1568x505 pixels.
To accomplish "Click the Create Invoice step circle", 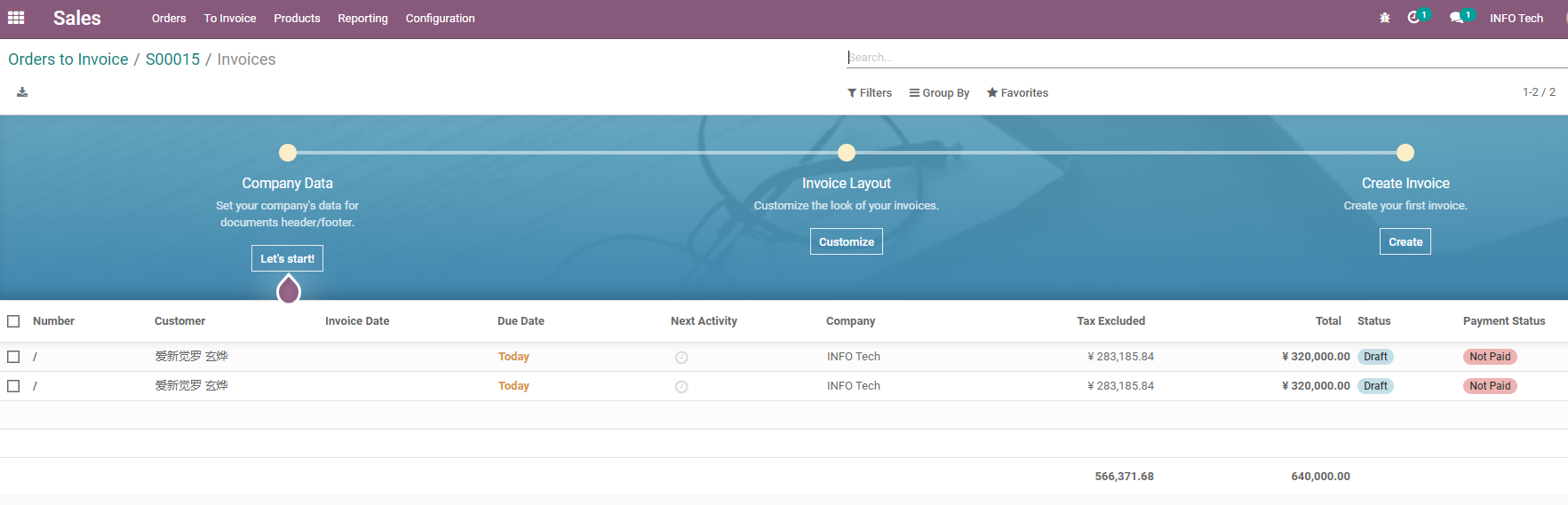I will coord(1405,153).
